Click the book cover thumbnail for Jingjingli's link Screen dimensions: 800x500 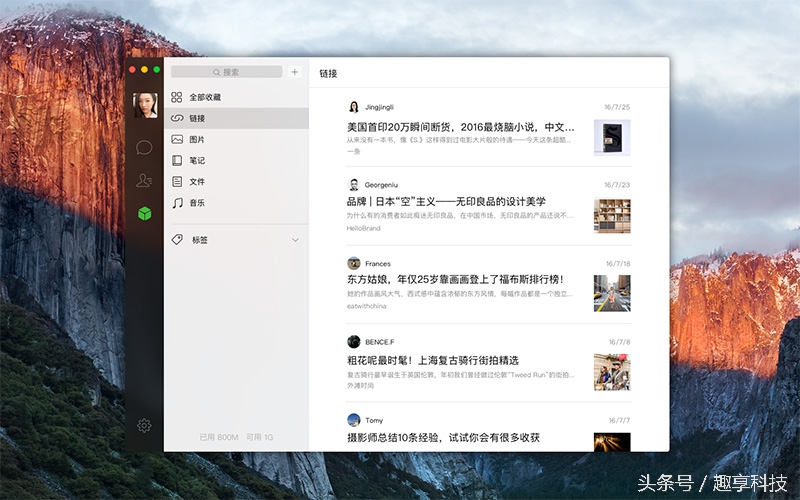pos(612,138)
